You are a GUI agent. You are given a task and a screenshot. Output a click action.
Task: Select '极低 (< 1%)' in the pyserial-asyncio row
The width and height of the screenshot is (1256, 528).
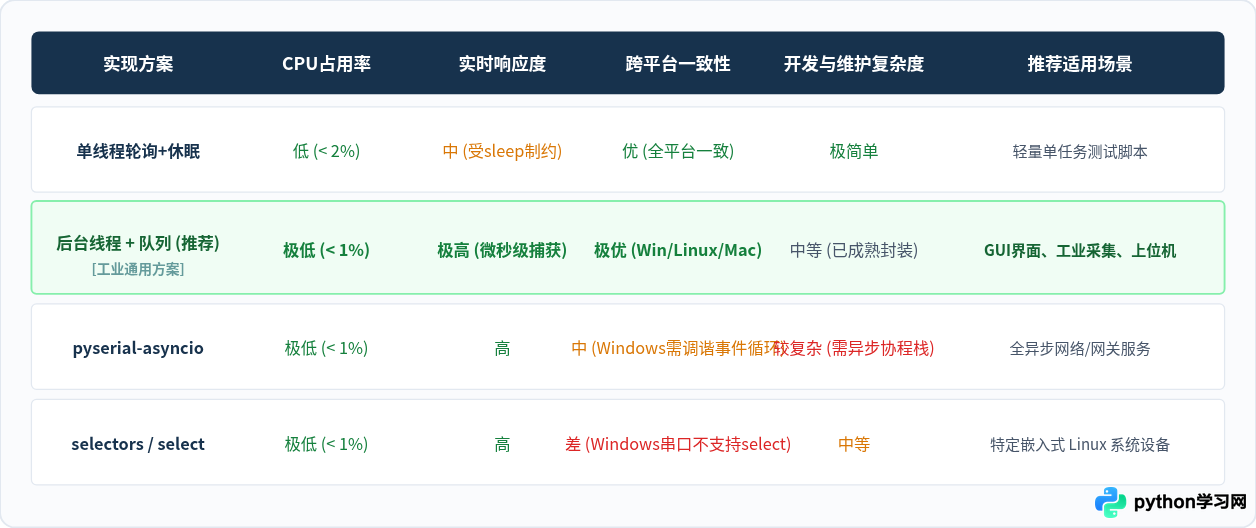coord(326,348)
